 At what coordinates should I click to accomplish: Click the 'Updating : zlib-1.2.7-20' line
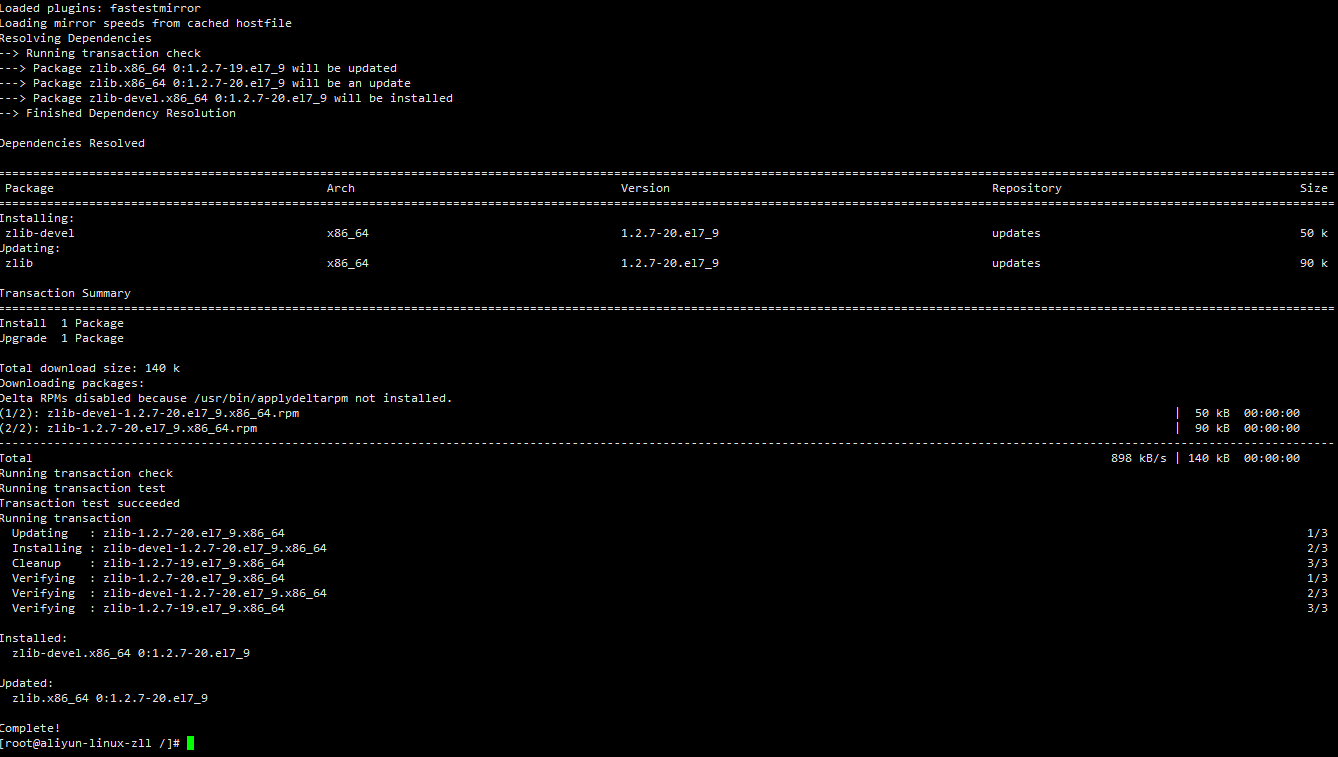148,533
